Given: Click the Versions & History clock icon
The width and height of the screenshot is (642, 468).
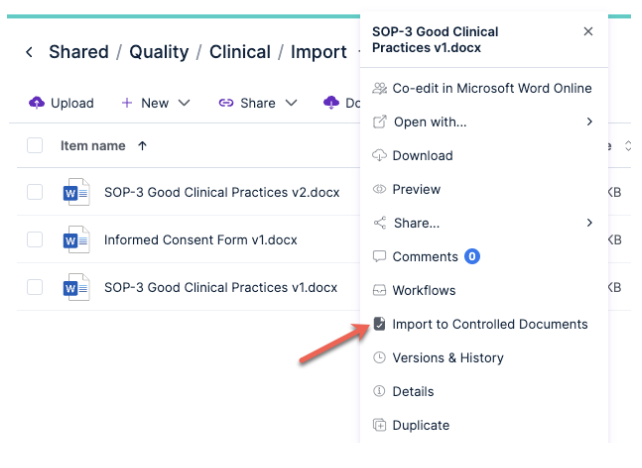Looking at the screenshot, I should (x=379, y=358).
